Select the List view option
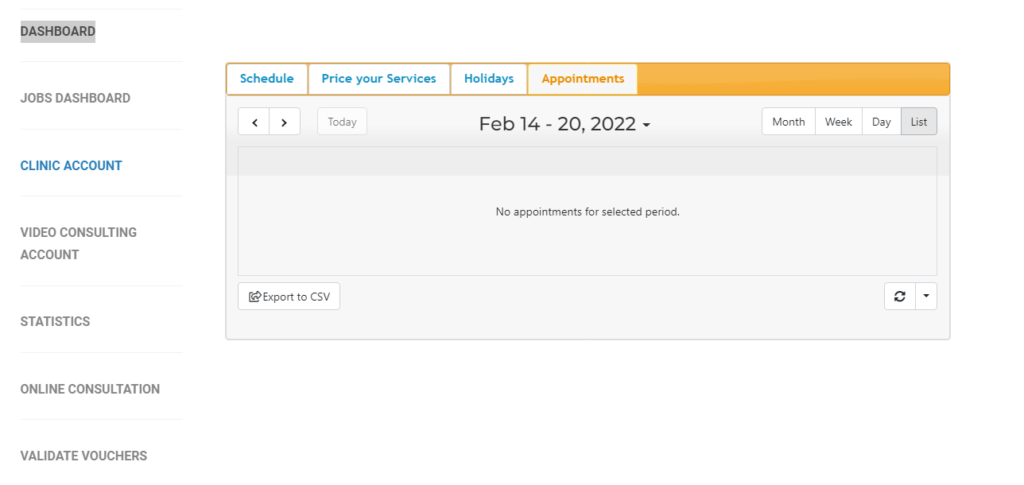The image size is (1024, 485). 919,121
